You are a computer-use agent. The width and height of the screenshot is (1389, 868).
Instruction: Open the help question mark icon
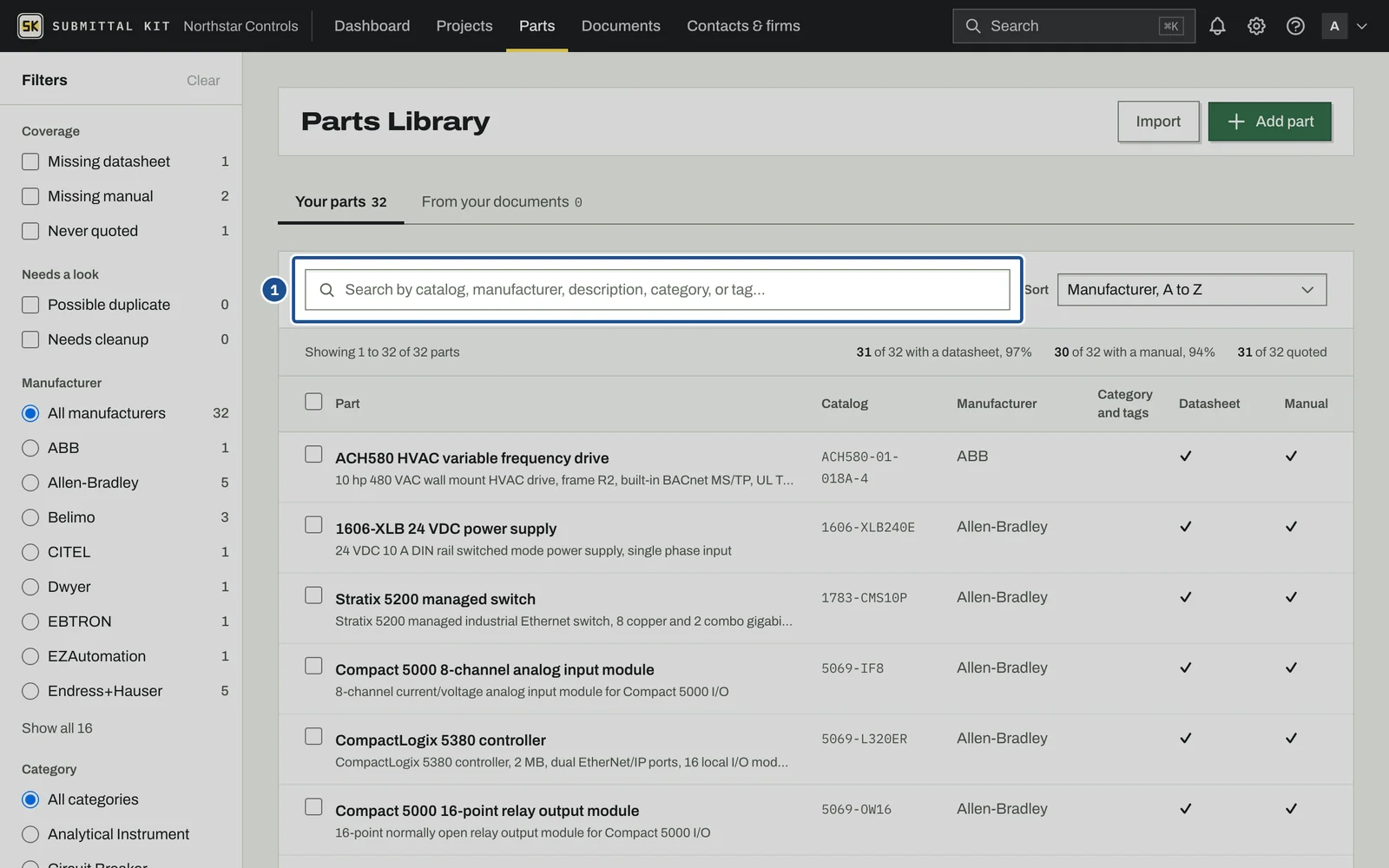[x=1295, y=26]
